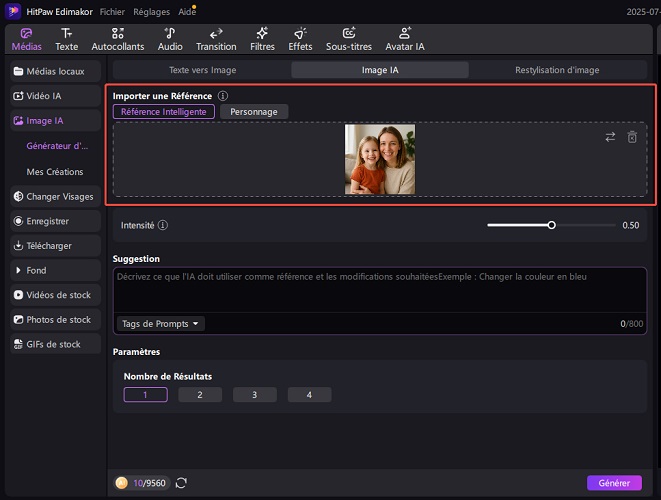Image resolution: width=661 pixels, height=500 pixels.
Task: Click the Intensité slider handle
Action: point(551,225)
